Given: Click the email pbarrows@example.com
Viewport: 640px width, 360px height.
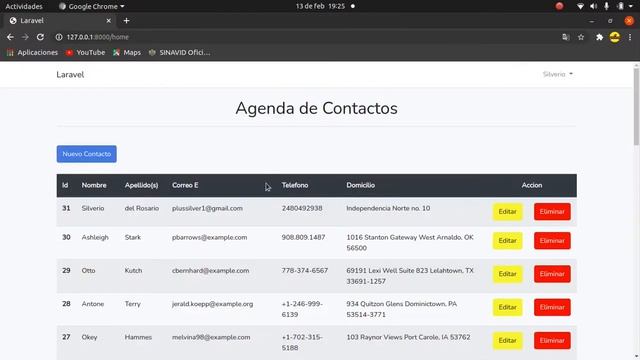Looking at the screenshot, I should pyautogui.click(x=209, y=237).
